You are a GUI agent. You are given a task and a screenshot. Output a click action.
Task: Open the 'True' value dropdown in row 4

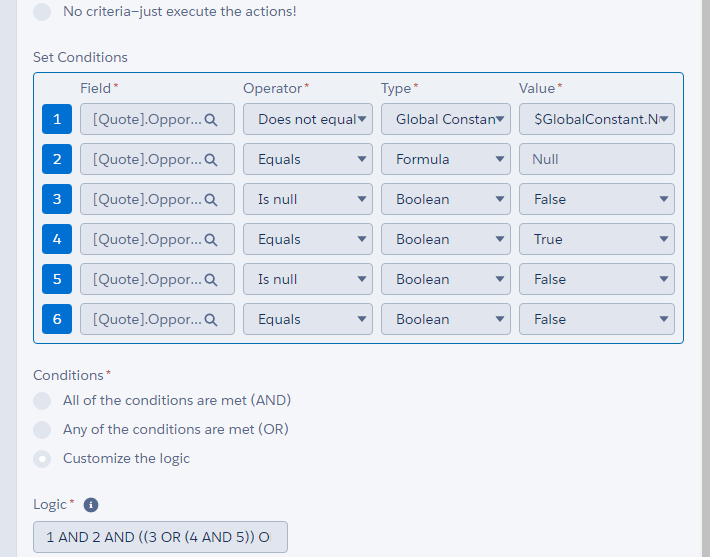coord(597,239)
